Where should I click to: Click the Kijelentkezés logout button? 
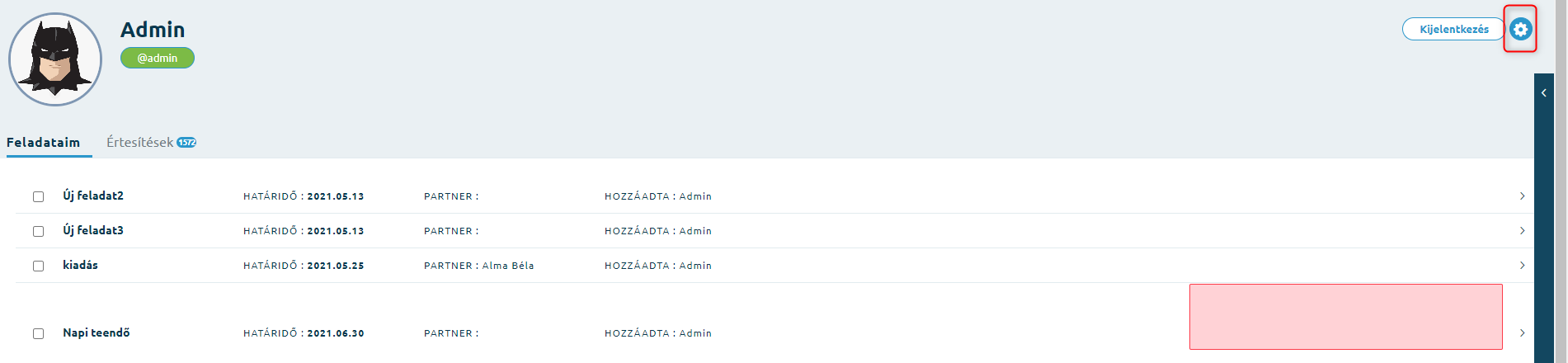pyautogui.click(x=1453, y=29)
